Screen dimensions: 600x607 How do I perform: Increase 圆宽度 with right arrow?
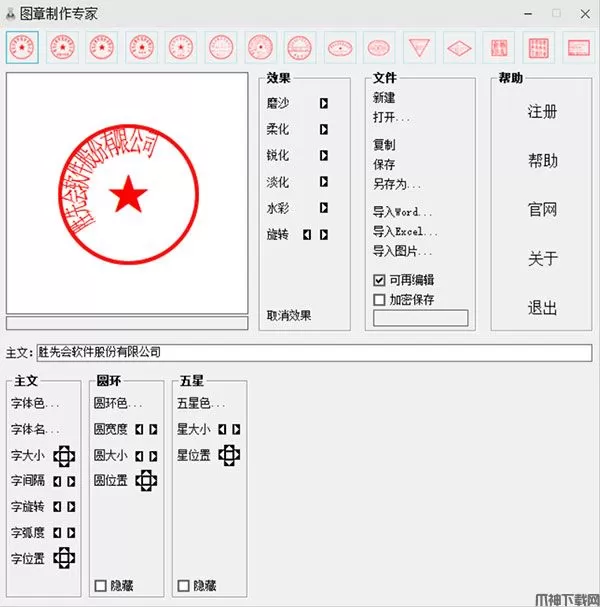tap(153, 429)
